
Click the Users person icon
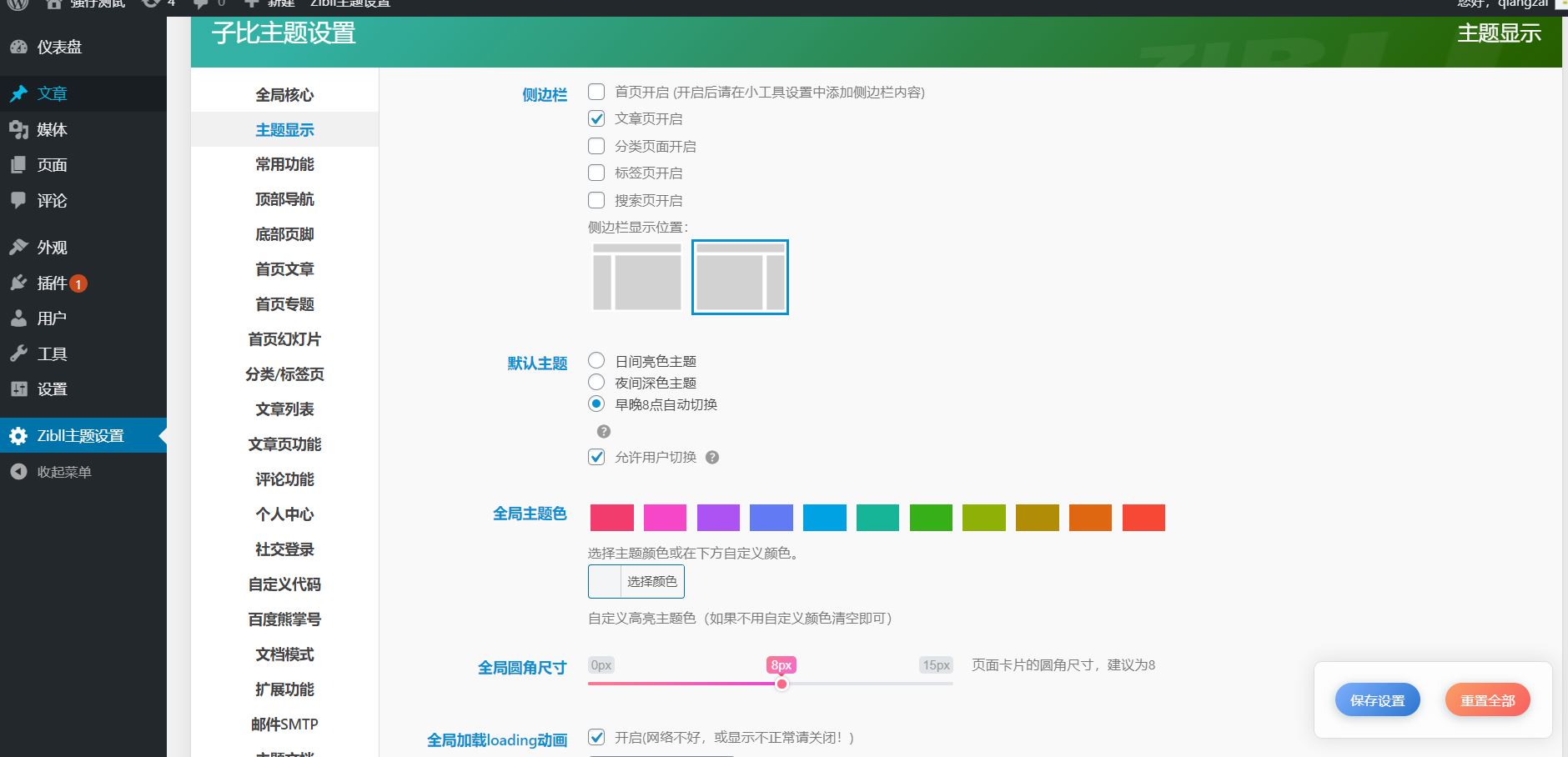click(18, 318)
